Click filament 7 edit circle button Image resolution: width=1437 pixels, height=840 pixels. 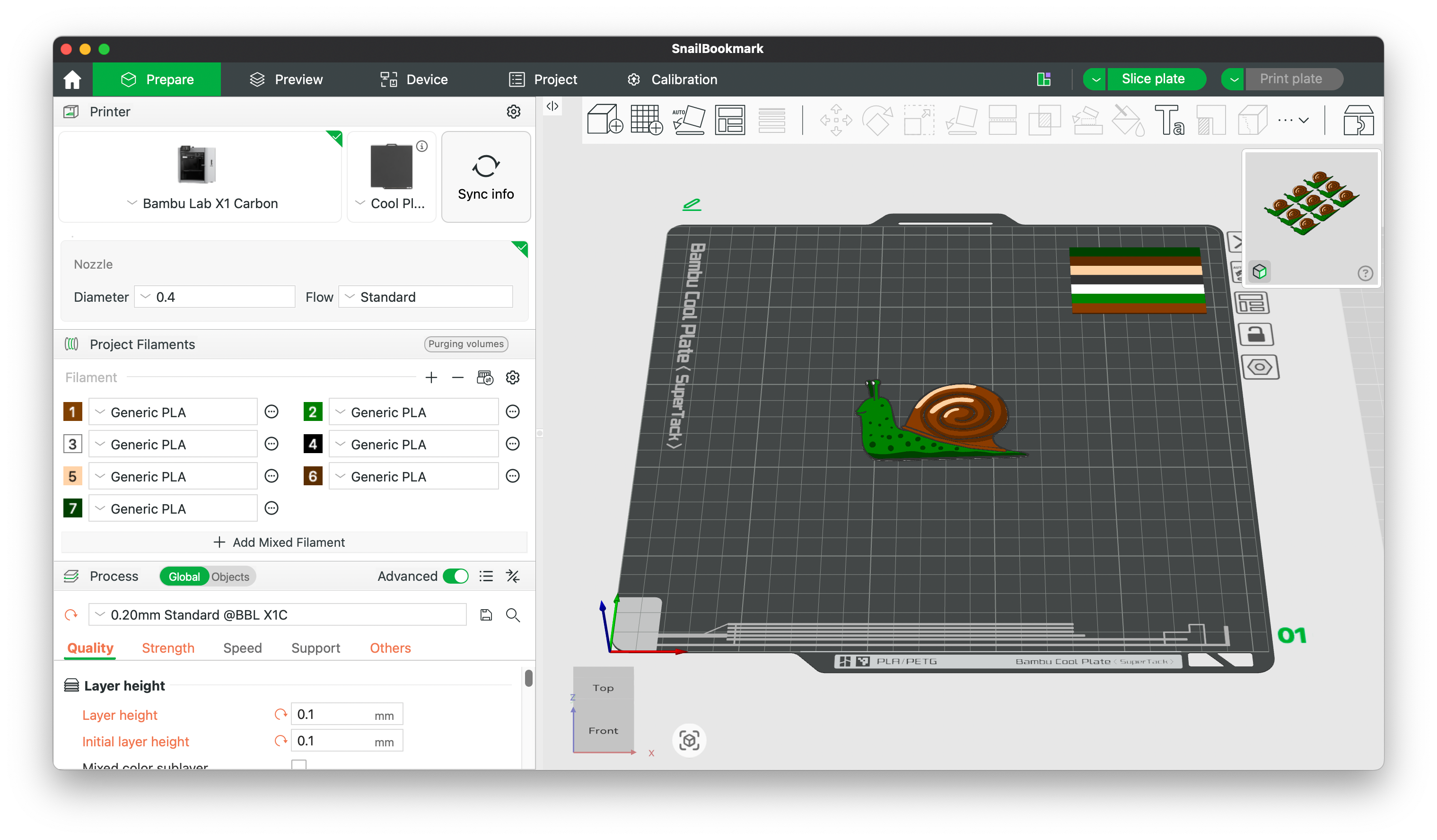point(272,508)
